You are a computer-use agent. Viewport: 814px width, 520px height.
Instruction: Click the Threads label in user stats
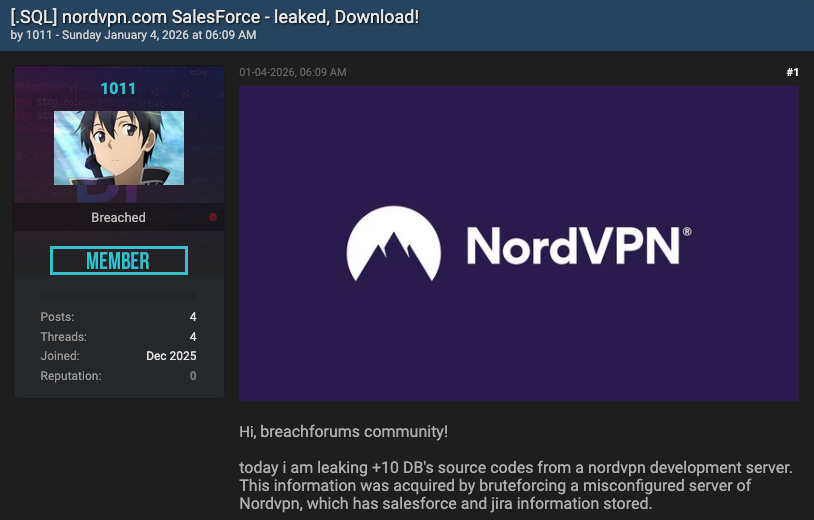(63, 337)
